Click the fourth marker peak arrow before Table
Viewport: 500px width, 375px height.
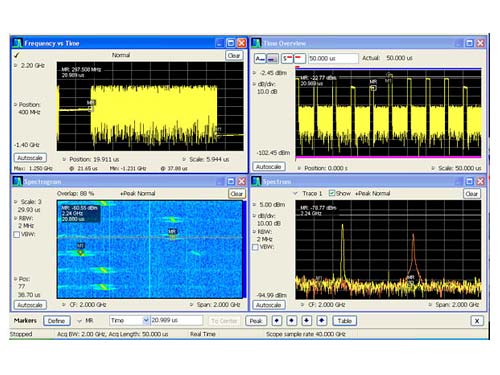tap(322, 321)
